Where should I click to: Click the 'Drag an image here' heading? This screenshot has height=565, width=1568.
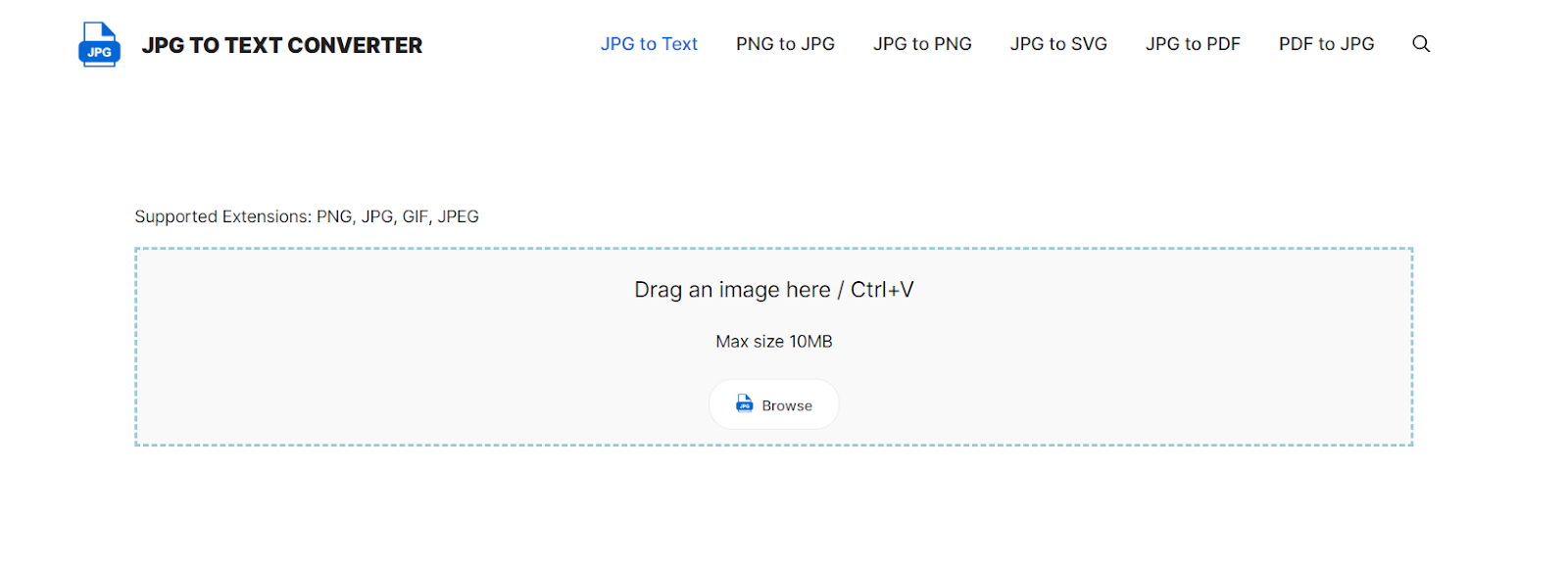pos(731,290)
